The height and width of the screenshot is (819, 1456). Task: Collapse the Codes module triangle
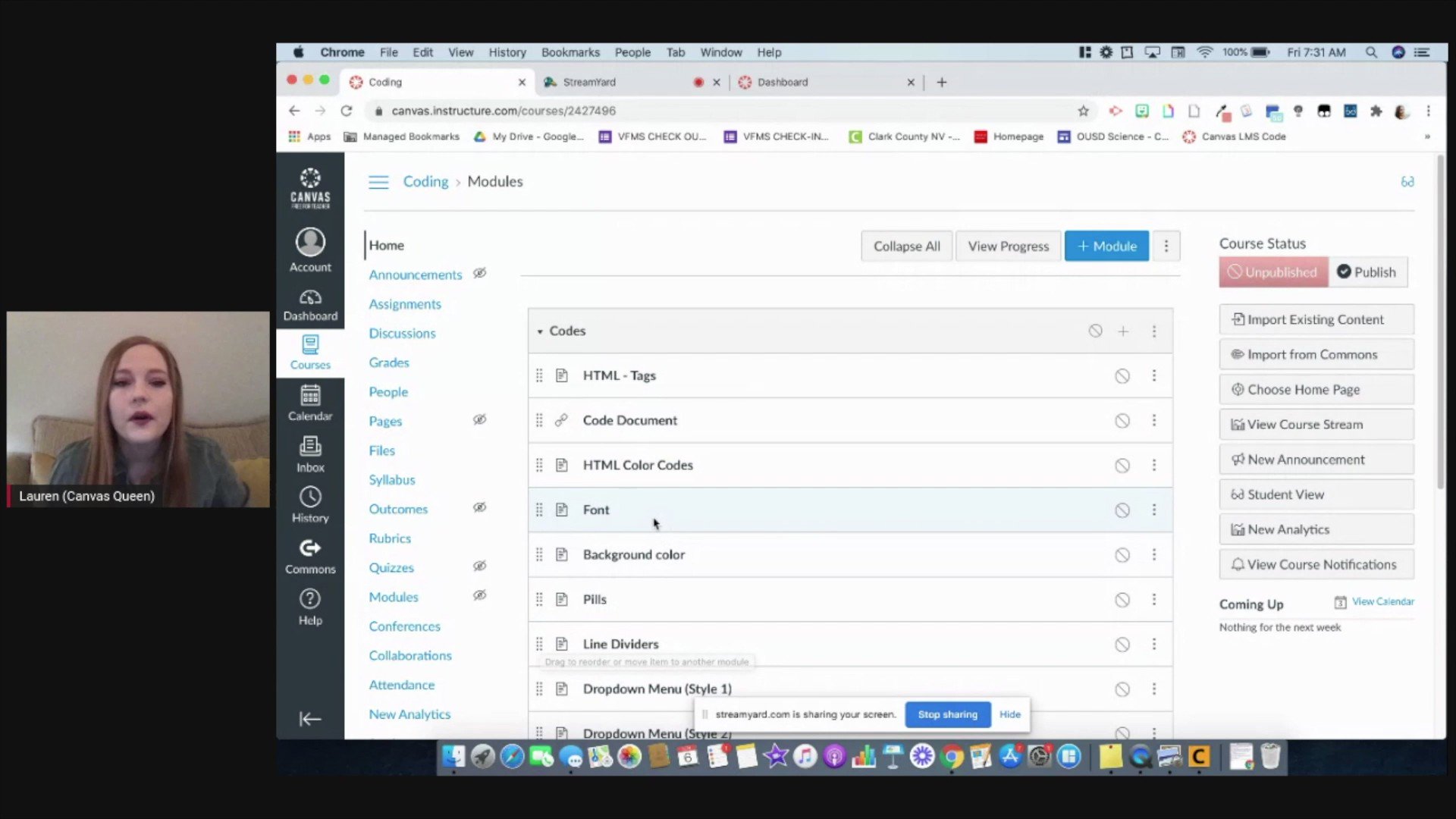coord(540,331)
